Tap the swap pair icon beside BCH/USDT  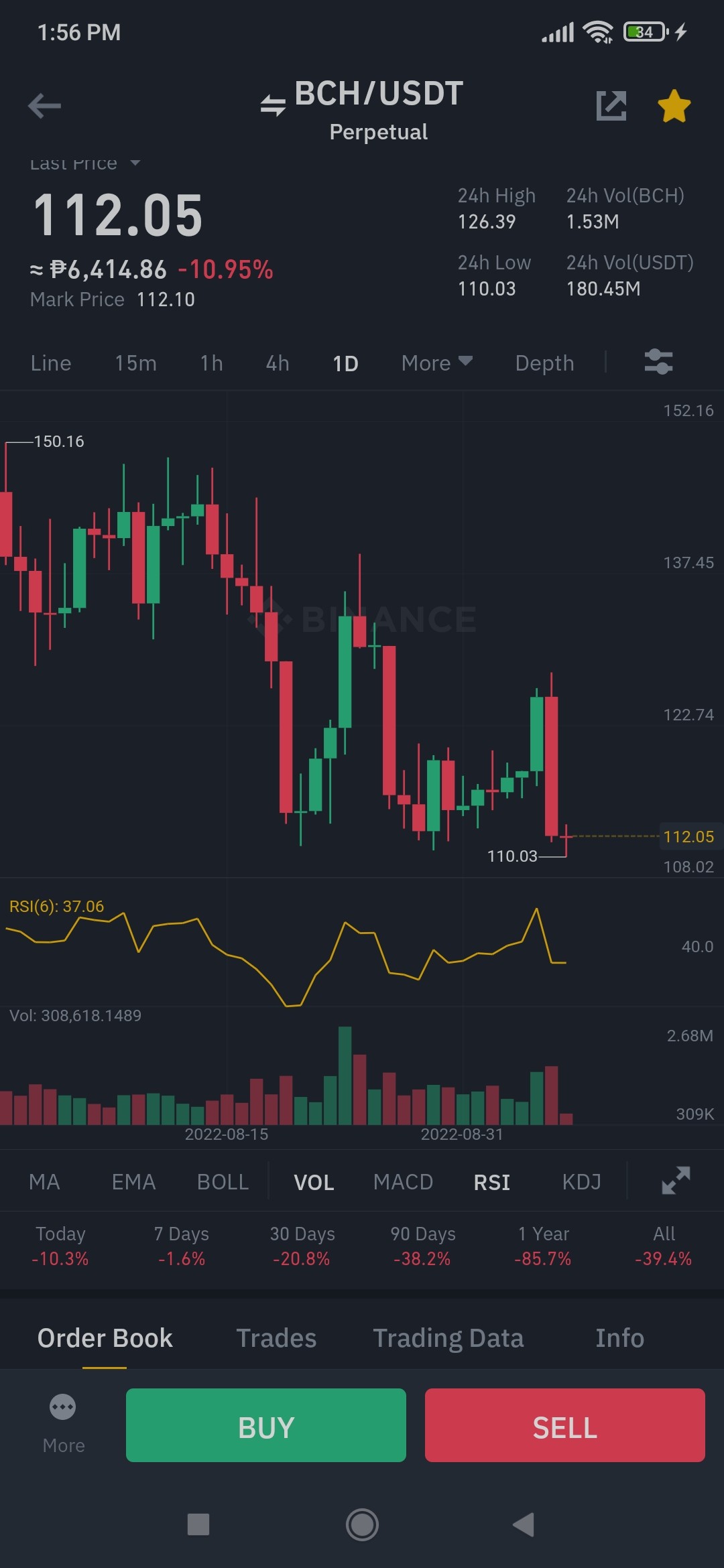(x=273, y=105)
